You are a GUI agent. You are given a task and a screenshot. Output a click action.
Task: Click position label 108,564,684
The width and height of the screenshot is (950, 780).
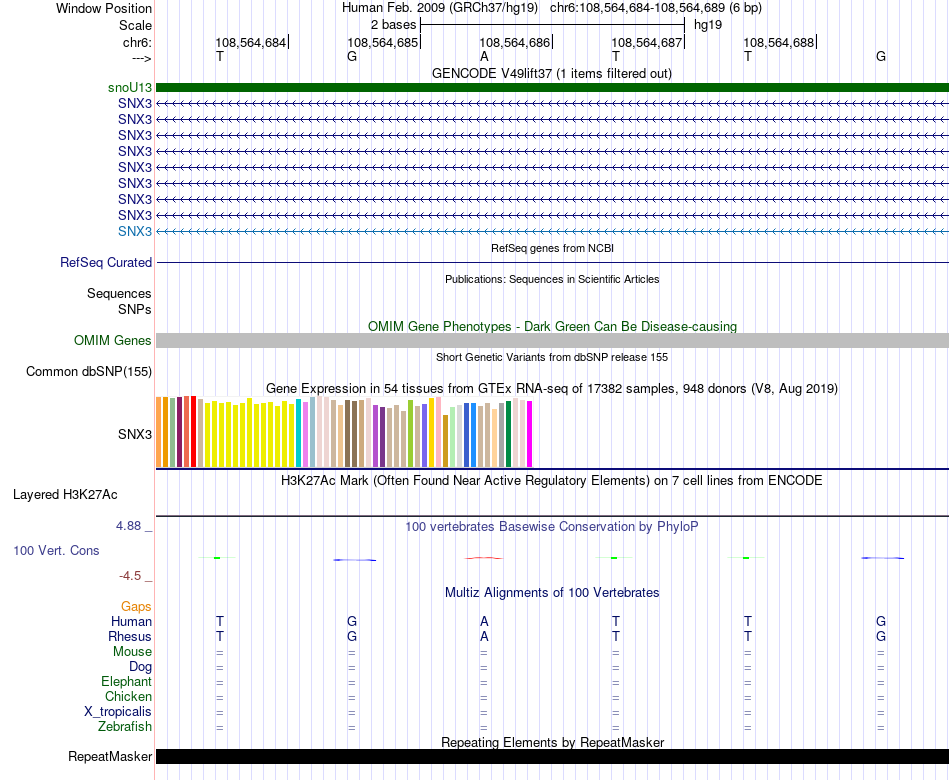(x=250, y=42)
